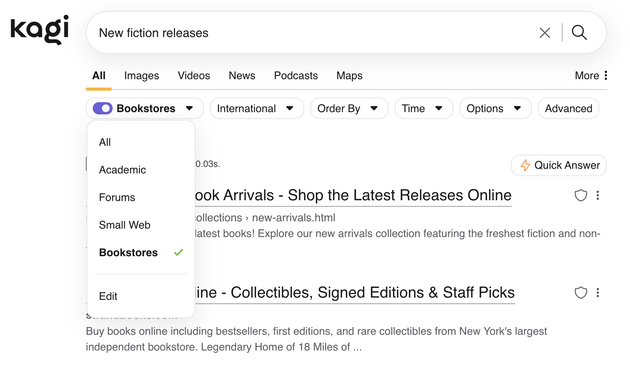Expand the Bookstores lens dropdown arrow
Image resolution: width=630 pixels, height=366 pixels.
coord(189,108)
